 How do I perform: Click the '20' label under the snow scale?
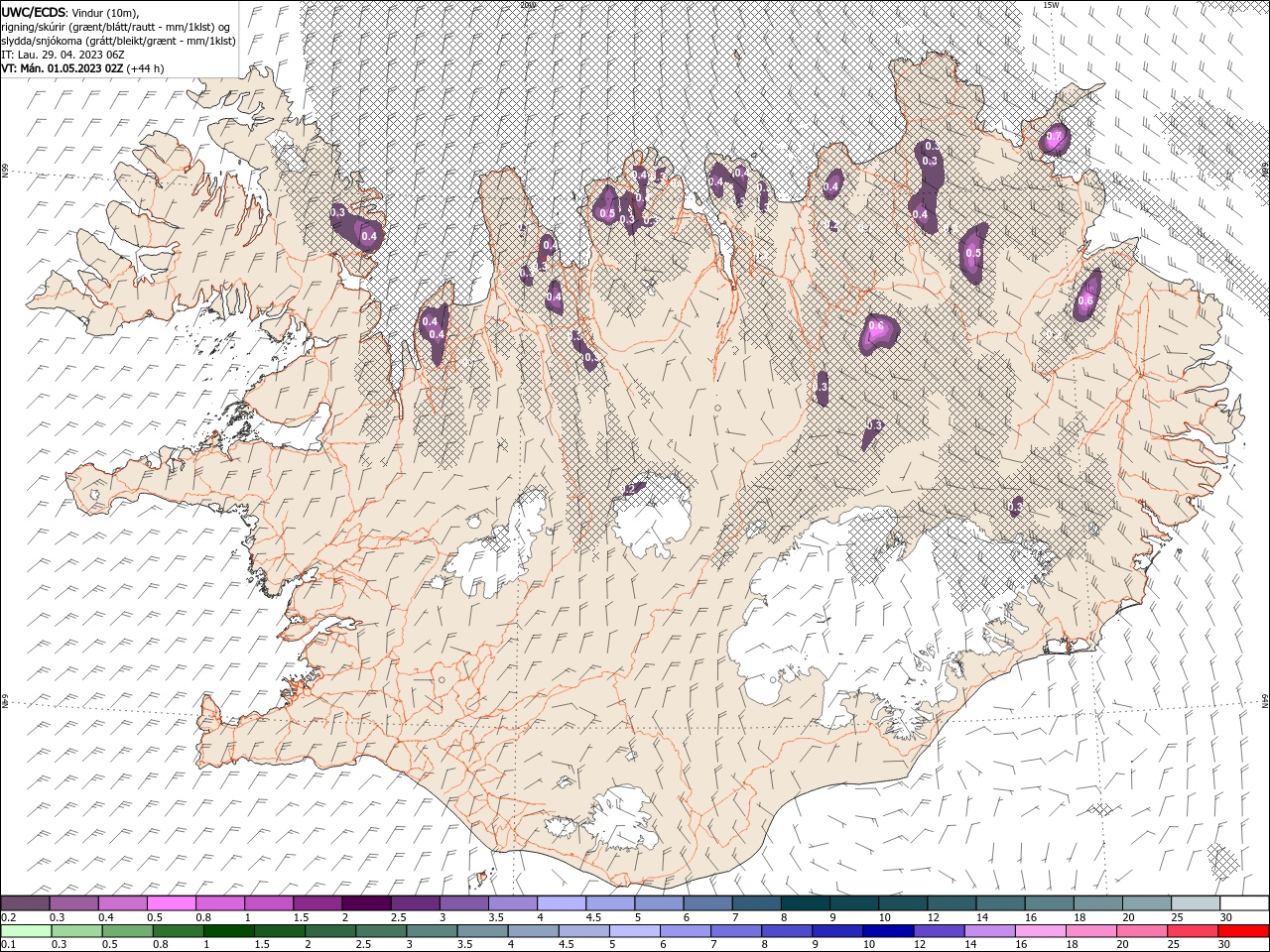[x=1129, y=917]
